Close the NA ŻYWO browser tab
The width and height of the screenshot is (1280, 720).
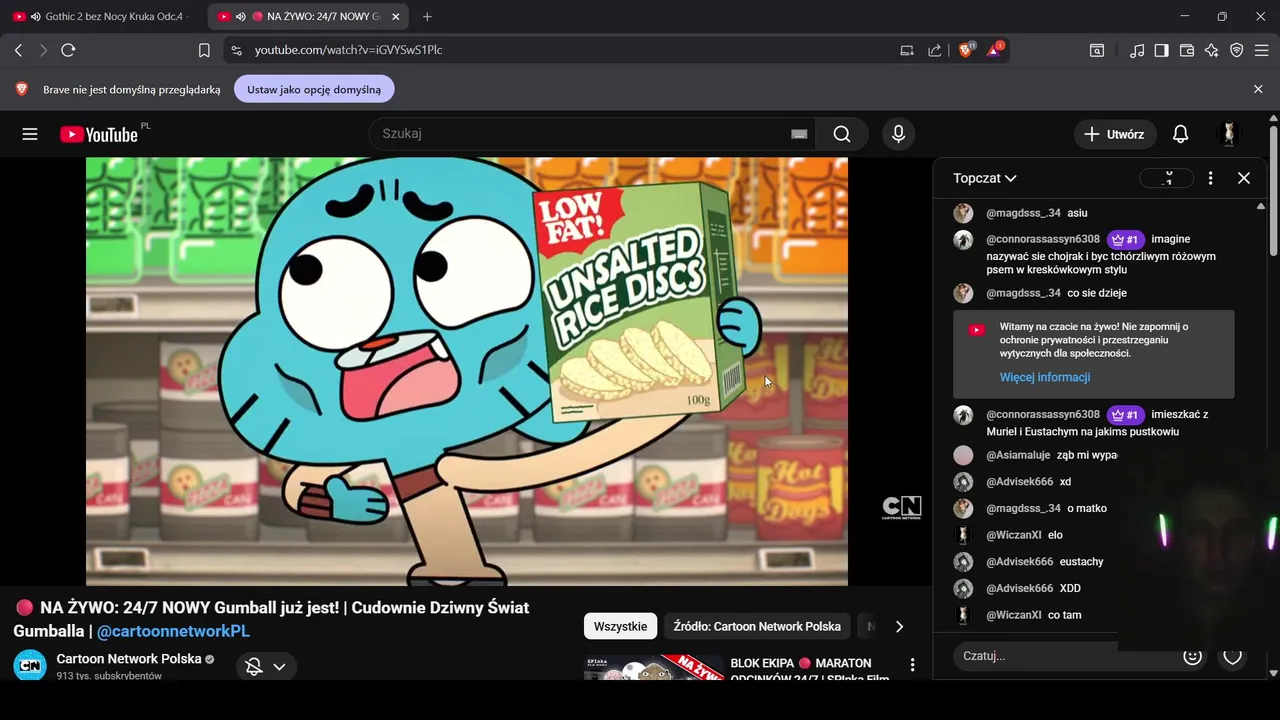pos(396,17)
